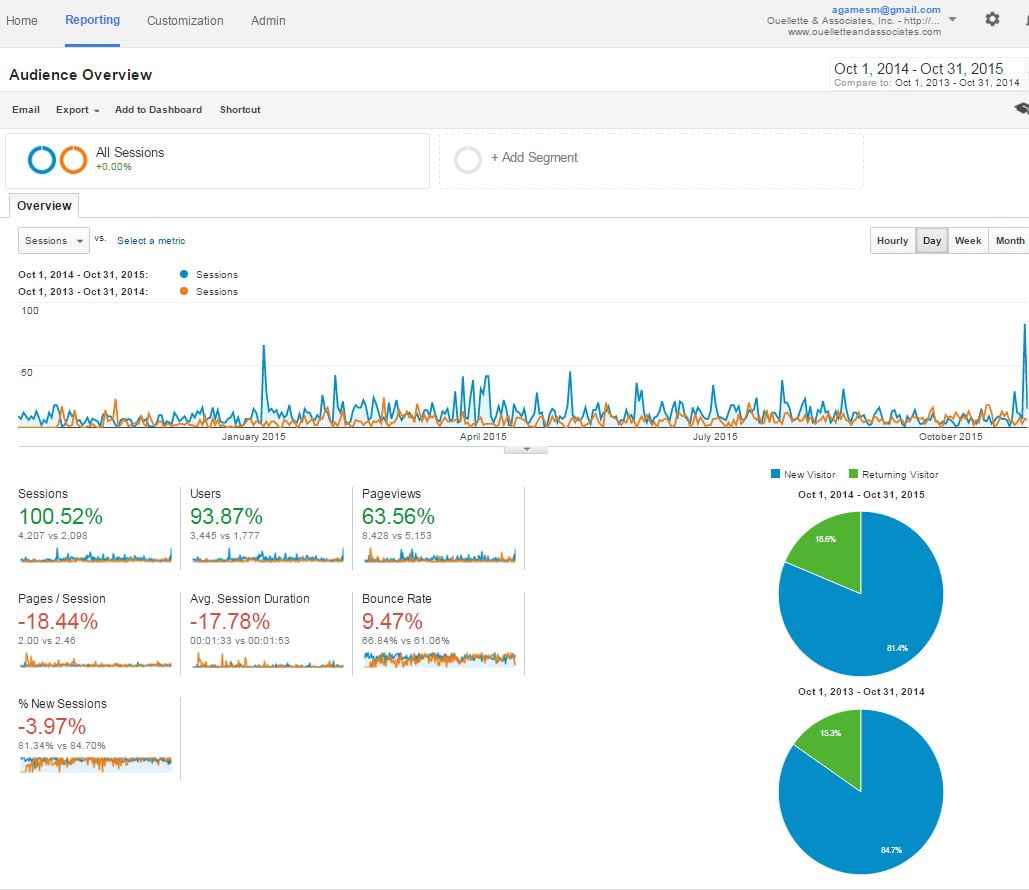Open the settings gear icon
Screen dimensions: 1029x890
pos(992,19)
